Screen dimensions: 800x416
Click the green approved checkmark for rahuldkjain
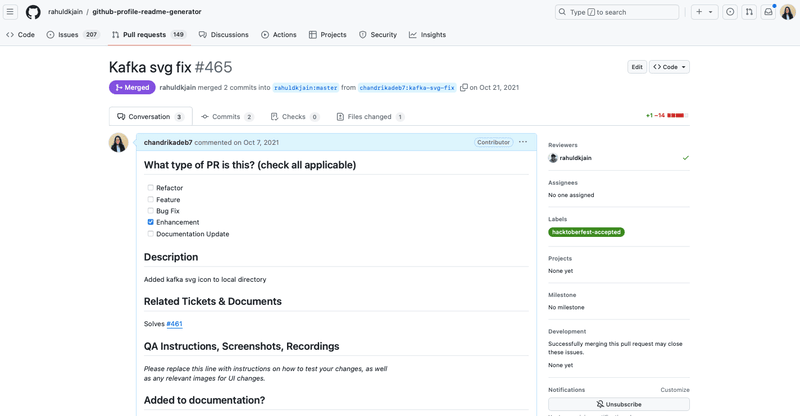click(685, 158)
